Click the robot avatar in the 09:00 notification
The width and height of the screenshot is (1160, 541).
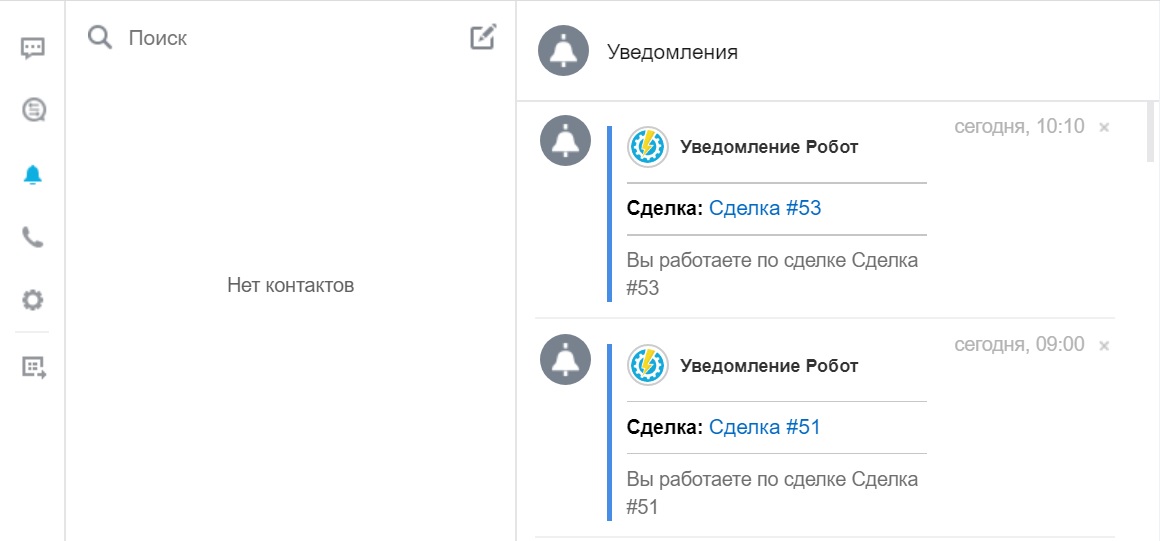click(x=647, y=365)
